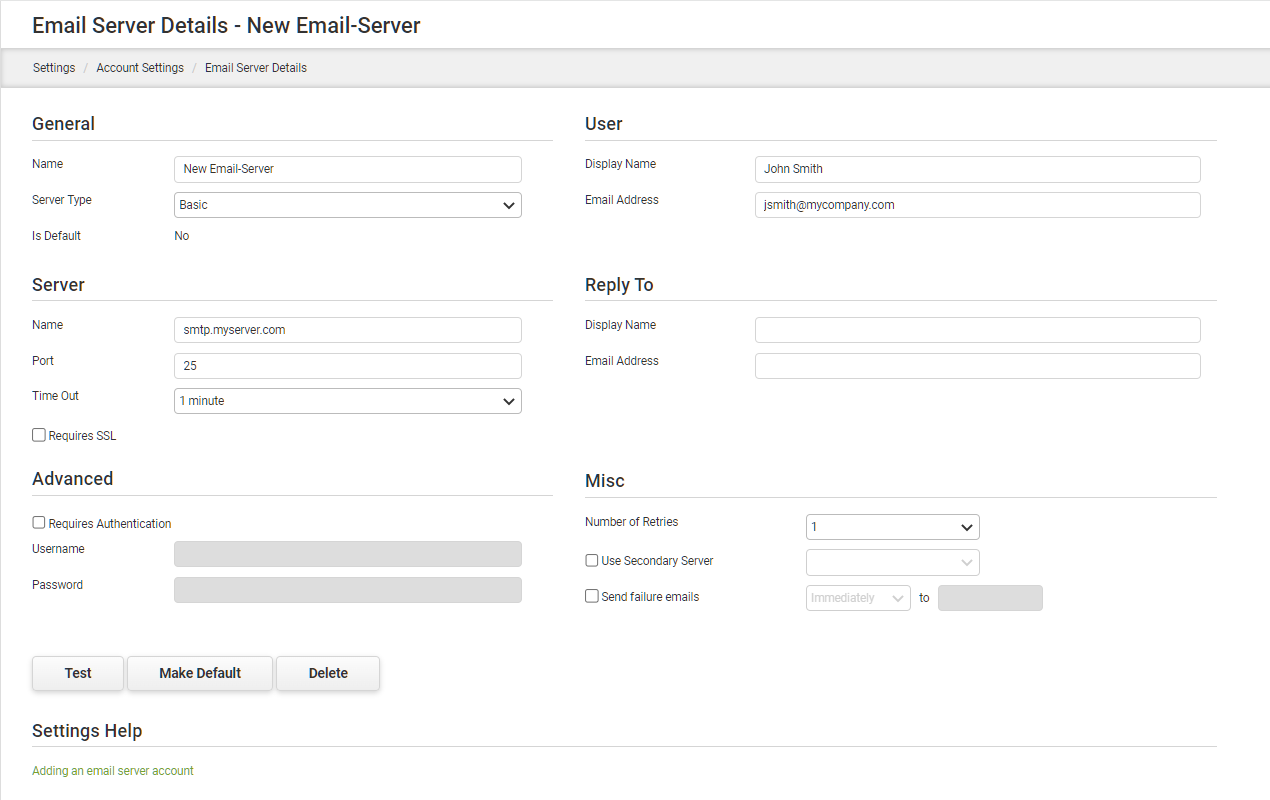Click the Test button
Screen dimensions: 1270x800
pyautogui.click(x=78, y=673)
